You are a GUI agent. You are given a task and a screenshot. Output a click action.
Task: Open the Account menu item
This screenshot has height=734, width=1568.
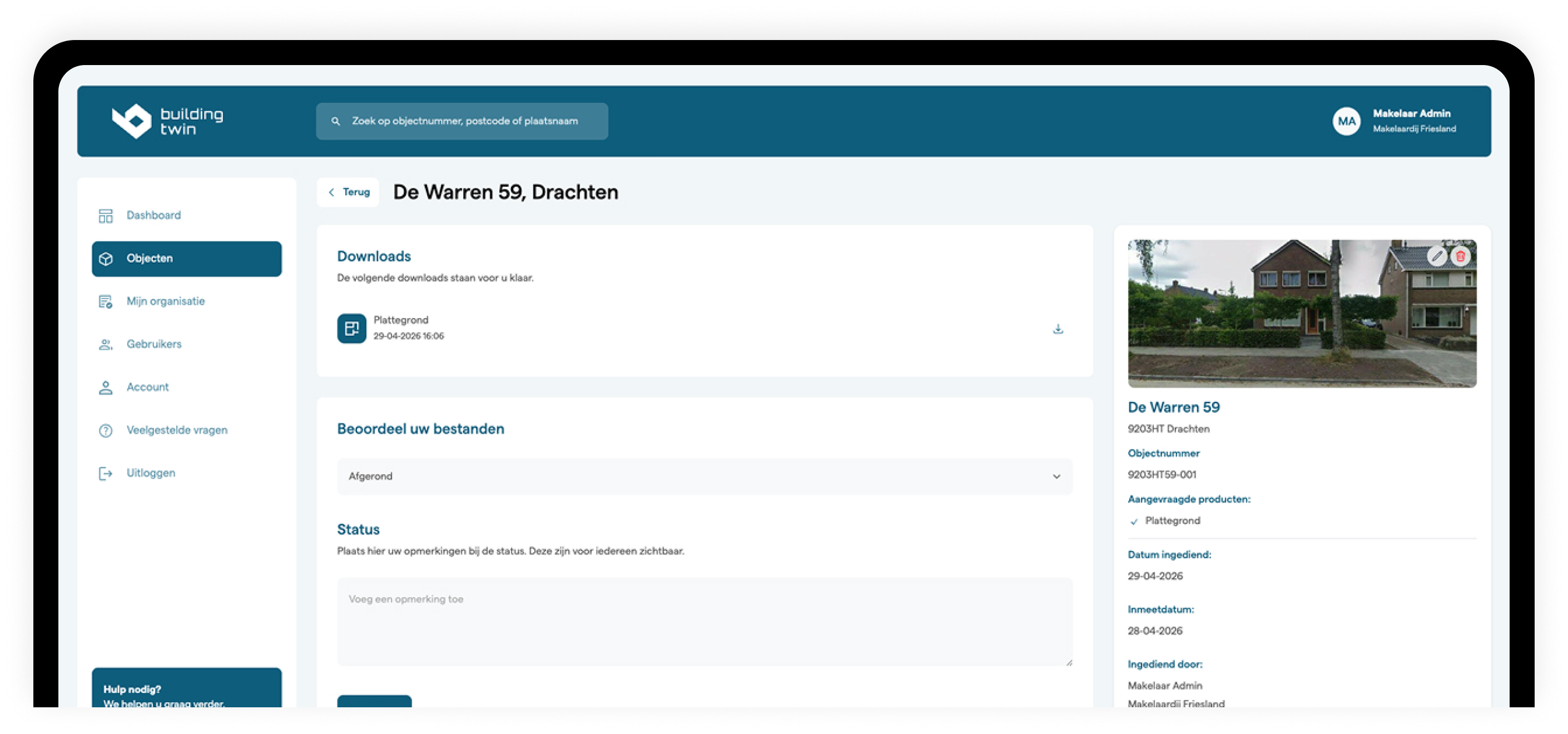[186, 388]
